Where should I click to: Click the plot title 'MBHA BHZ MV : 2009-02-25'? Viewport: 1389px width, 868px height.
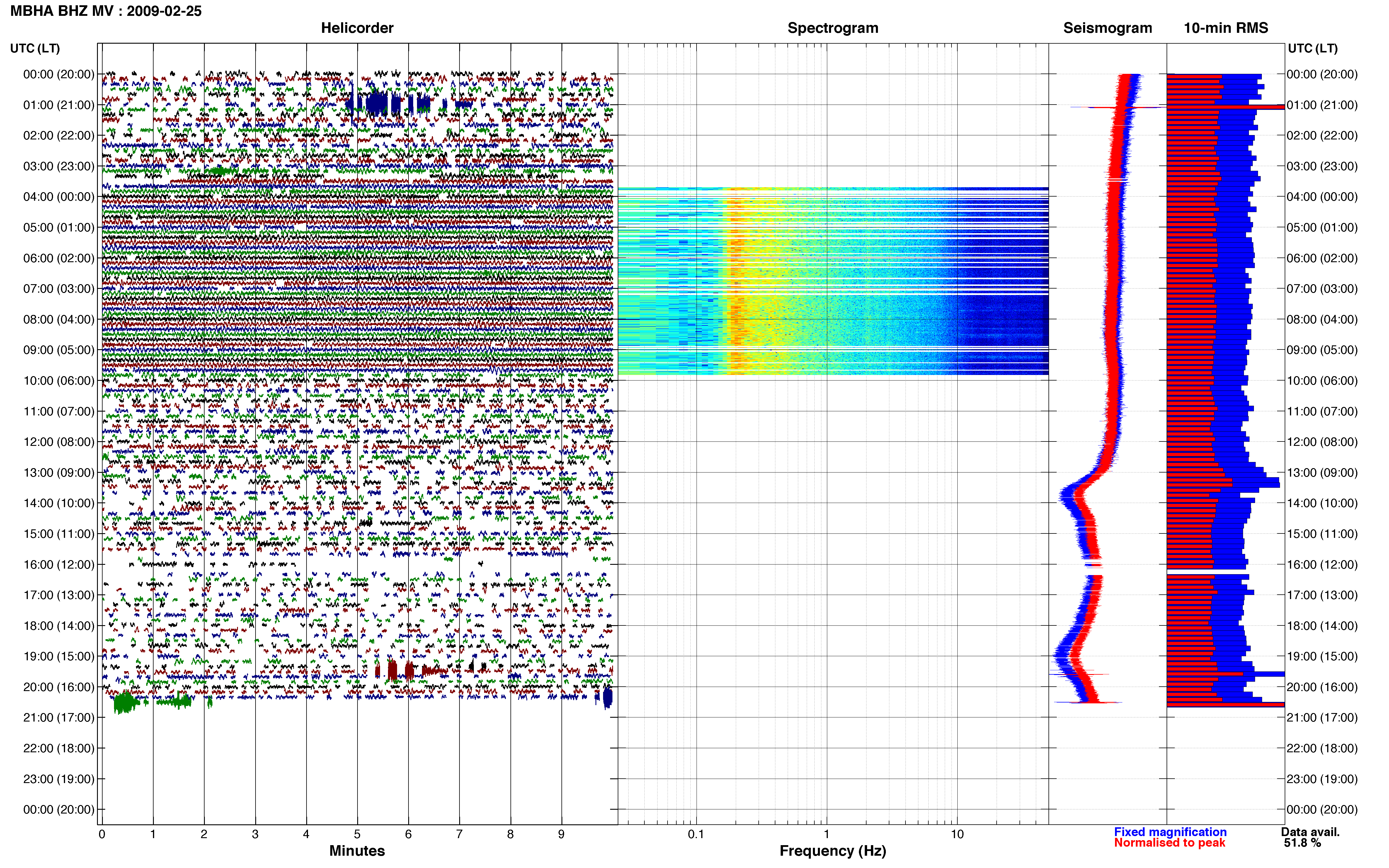(x=106, y=11)
